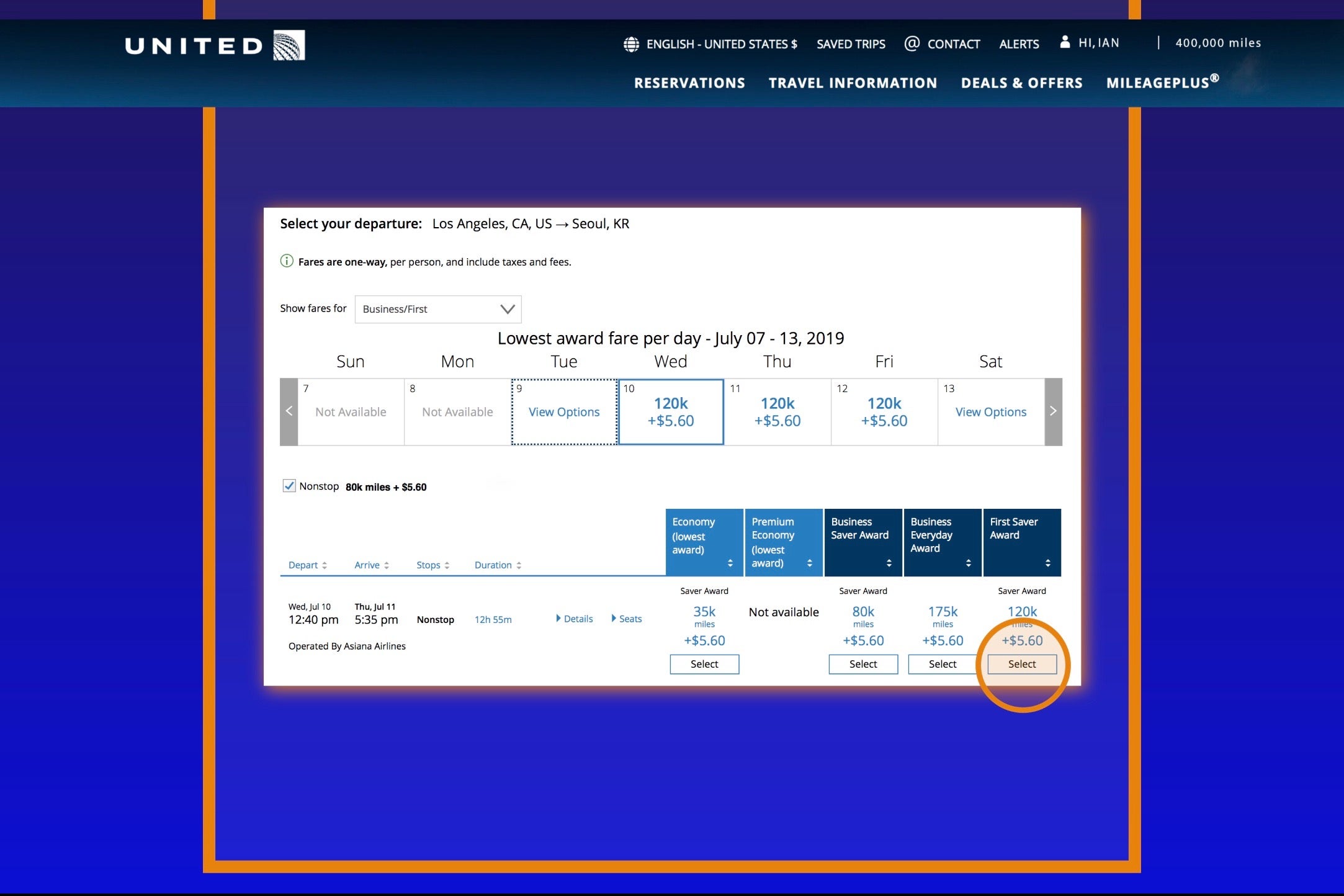
Task: Open the Show fares for dropdown
Action: coord(437,309)
